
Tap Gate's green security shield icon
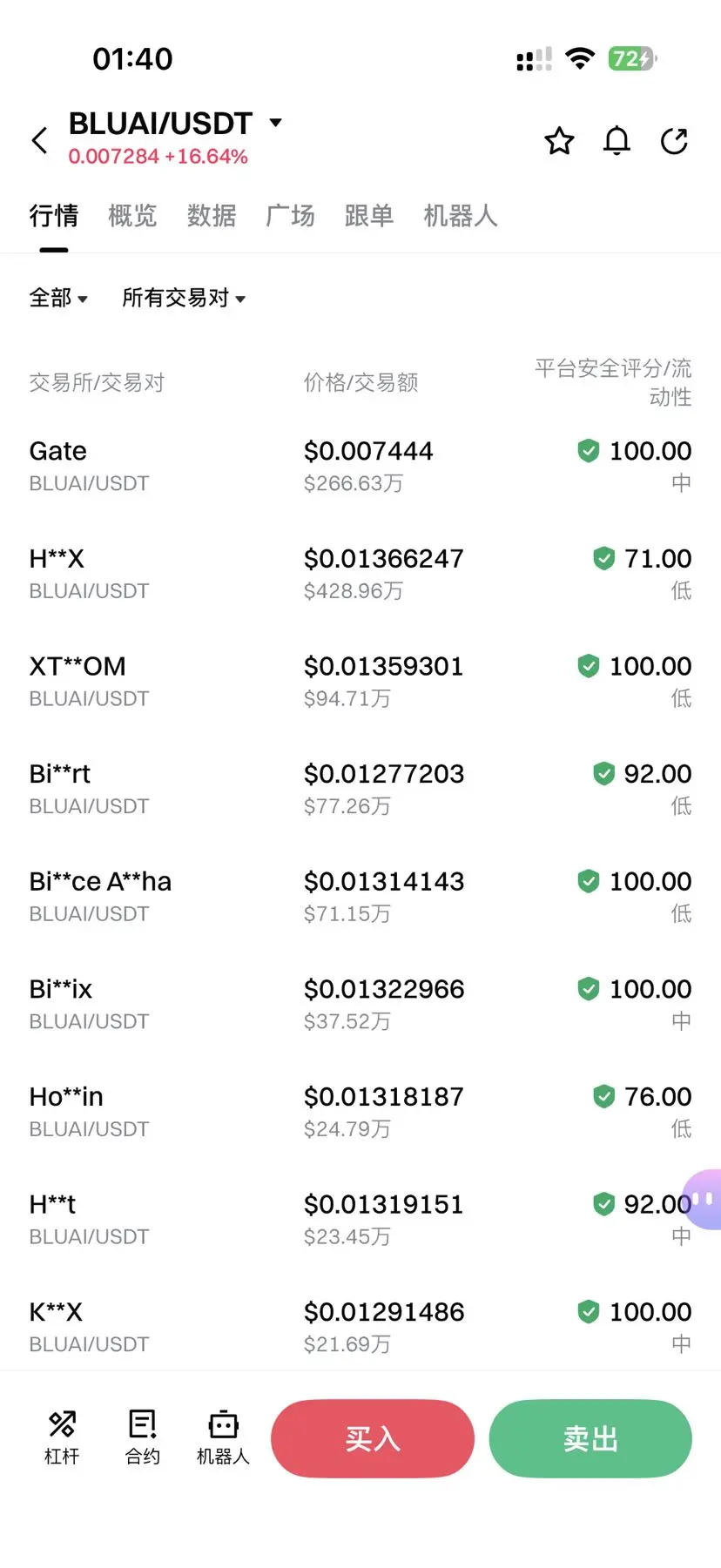coord(589,451)
